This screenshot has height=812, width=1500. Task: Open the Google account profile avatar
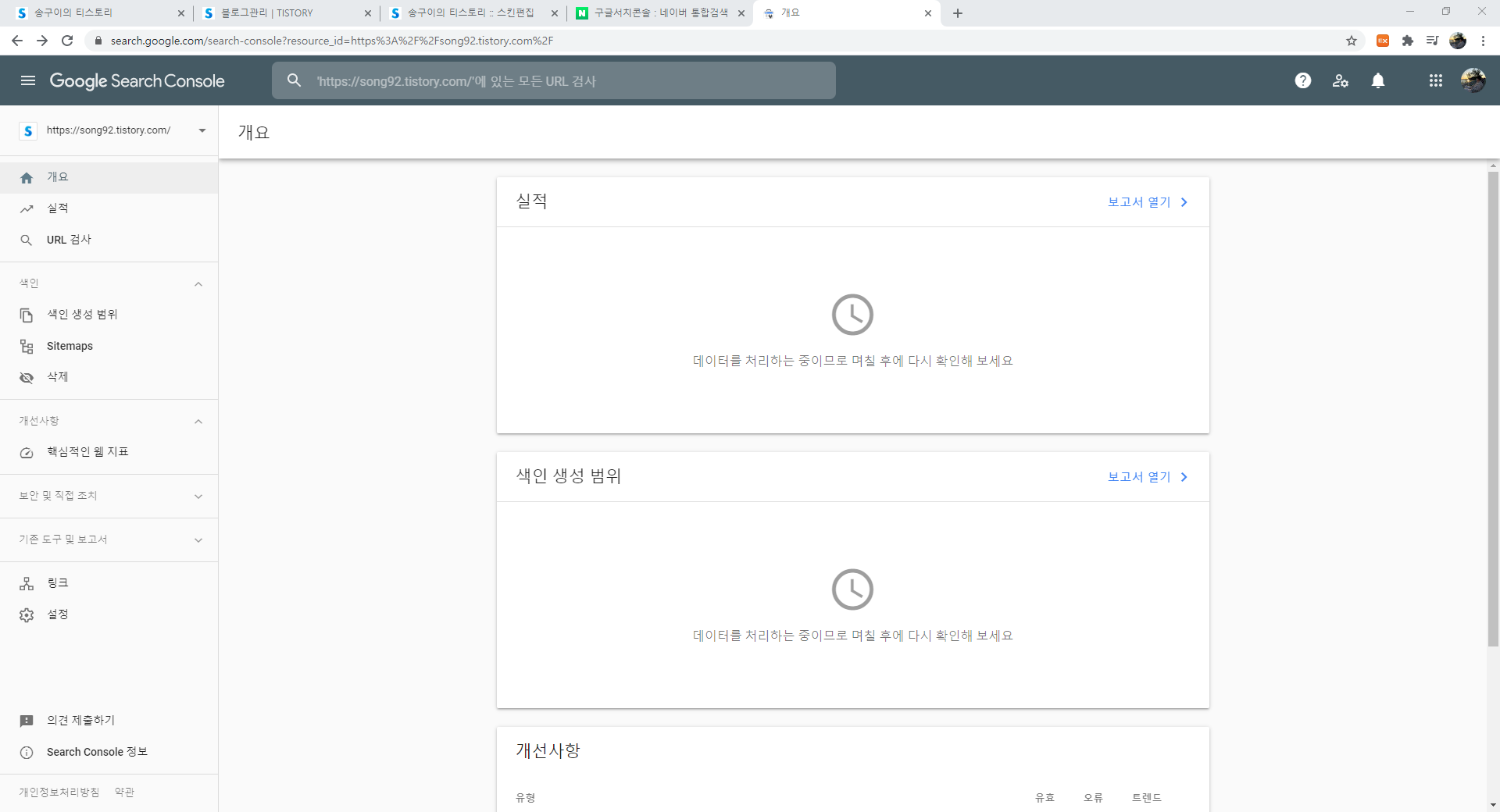click(1473, 80)
